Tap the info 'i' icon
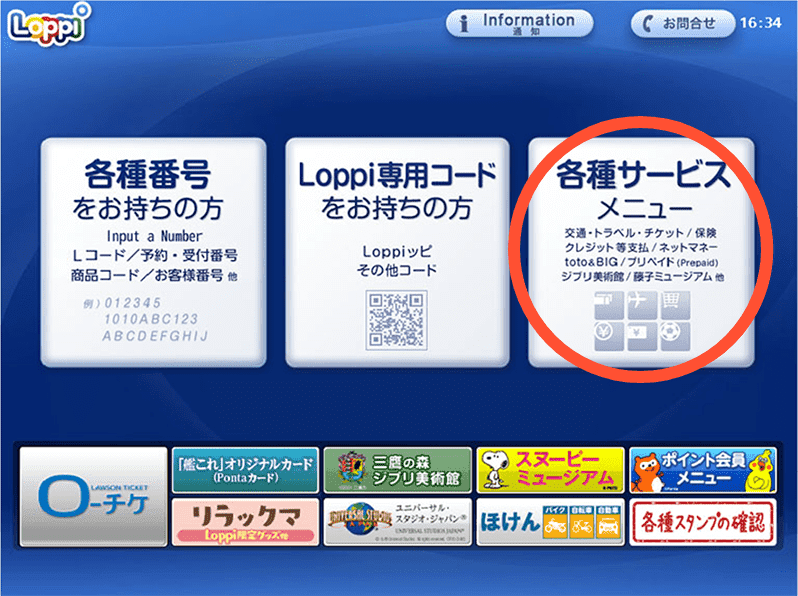The image size is (798, 596). [464, 23]
